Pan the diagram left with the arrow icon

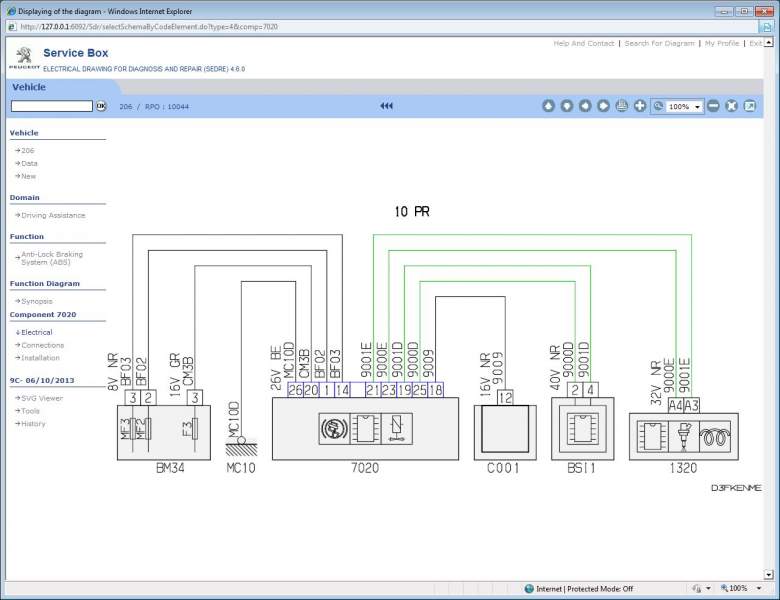point(585,106)
